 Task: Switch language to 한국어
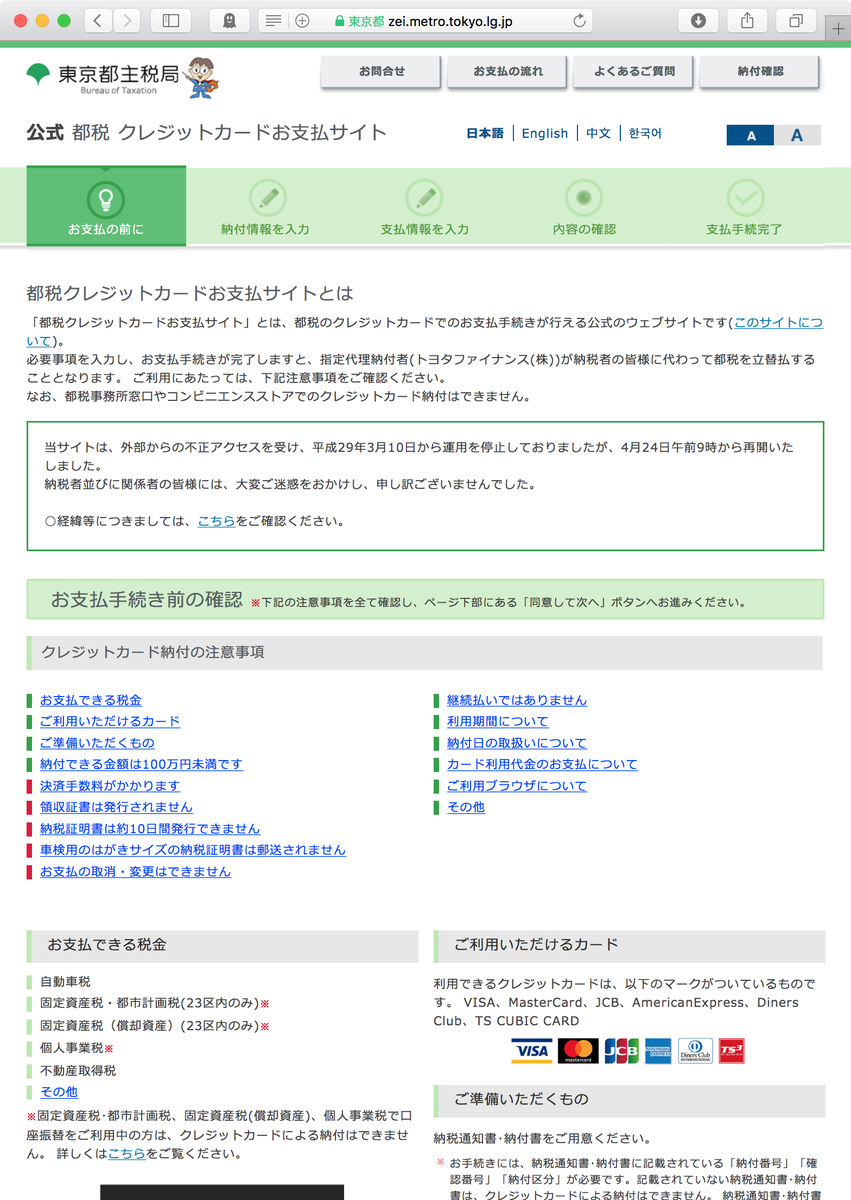click(x=645, y=133)
